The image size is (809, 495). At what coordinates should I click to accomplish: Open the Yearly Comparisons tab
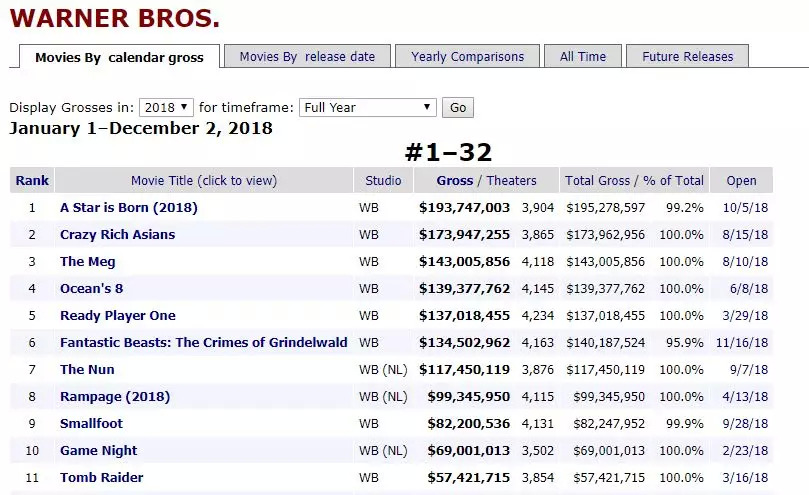(467, 57)
